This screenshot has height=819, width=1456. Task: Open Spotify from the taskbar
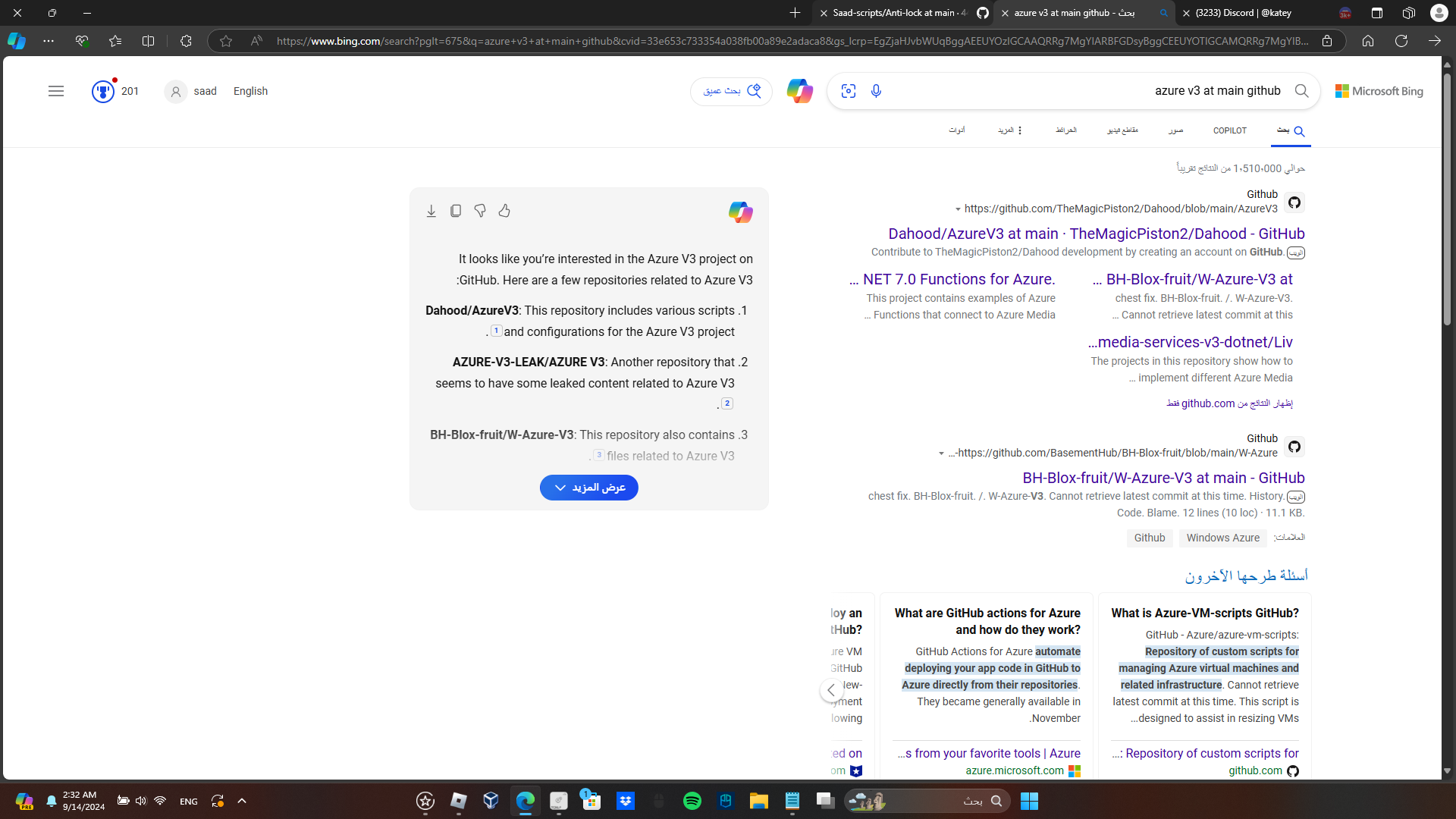(x=692, y=801)
